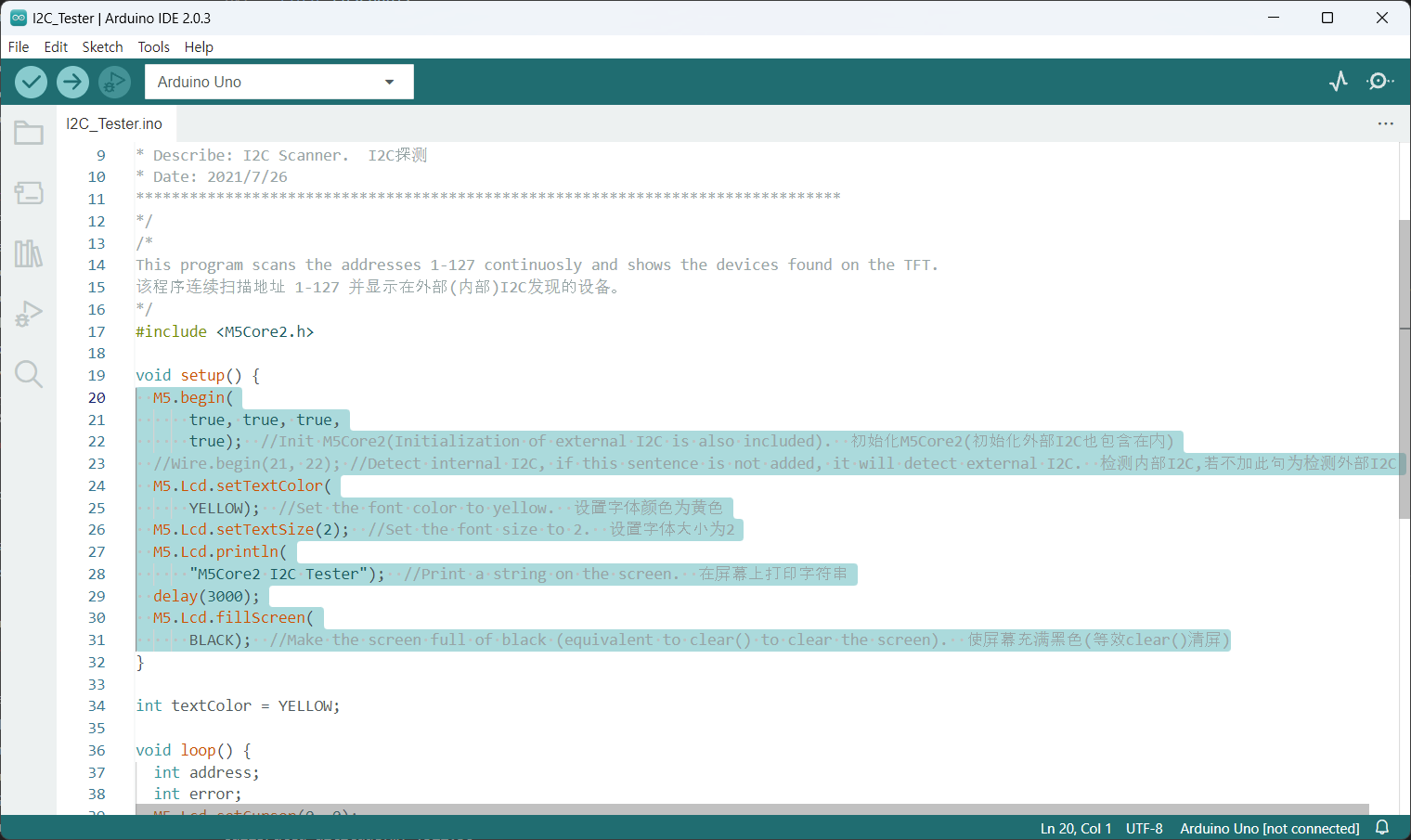Click the M5.Lcd.setTextColor( line
Viewport: 1411px width, 840px height.
click(x=242, y=485)
